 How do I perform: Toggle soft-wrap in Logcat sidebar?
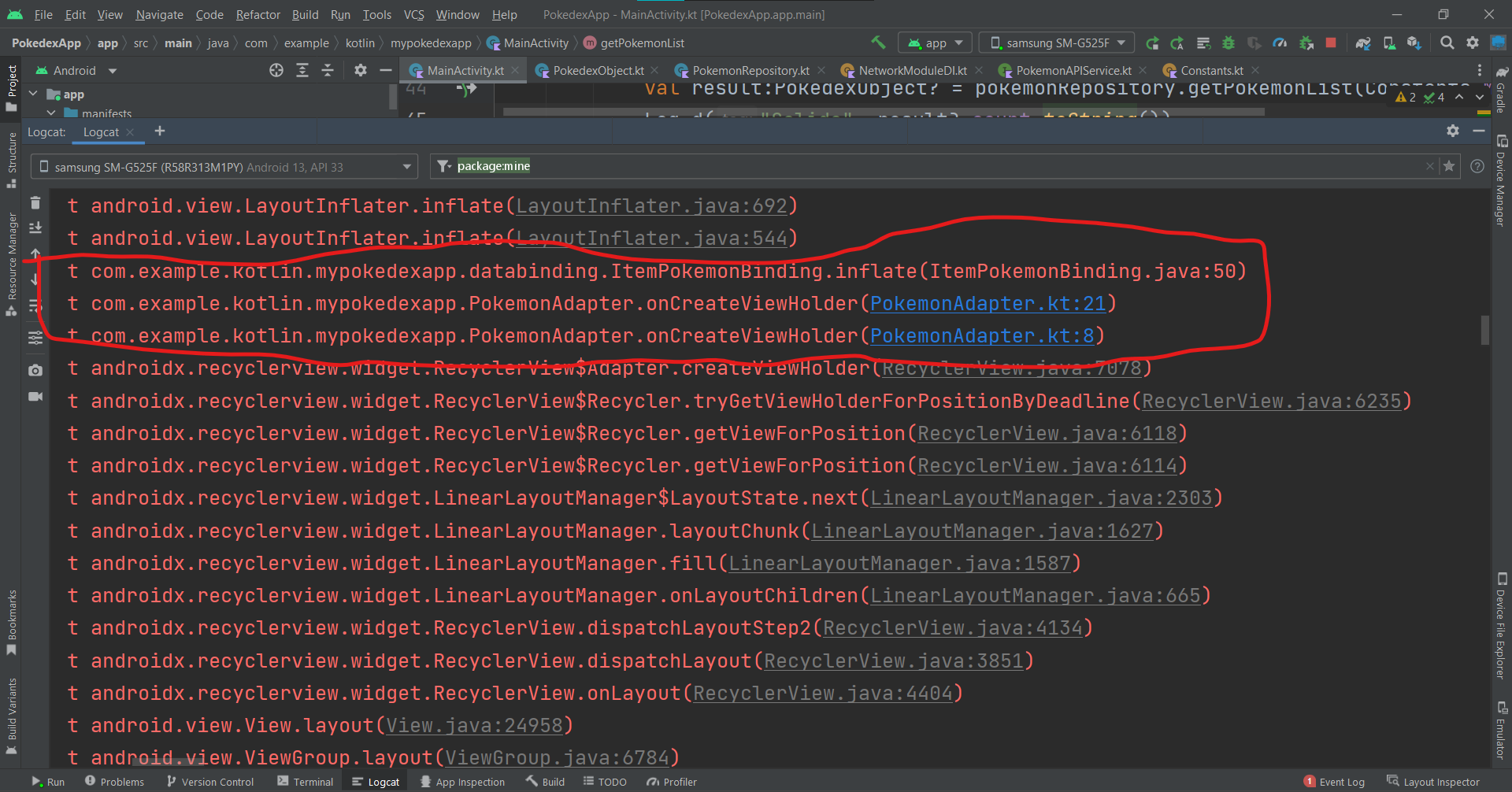point(35,305)
